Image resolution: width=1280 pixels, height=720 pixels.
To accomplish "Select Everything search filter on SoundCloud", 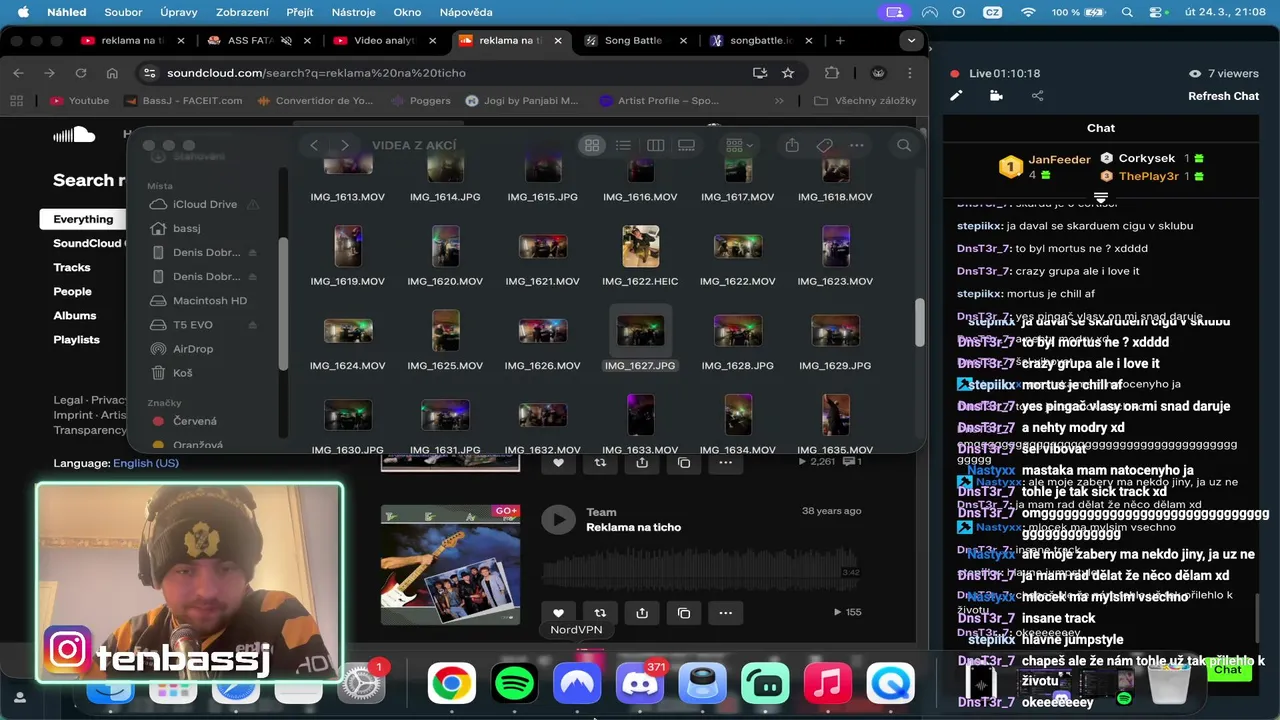I will coord(83,219).
